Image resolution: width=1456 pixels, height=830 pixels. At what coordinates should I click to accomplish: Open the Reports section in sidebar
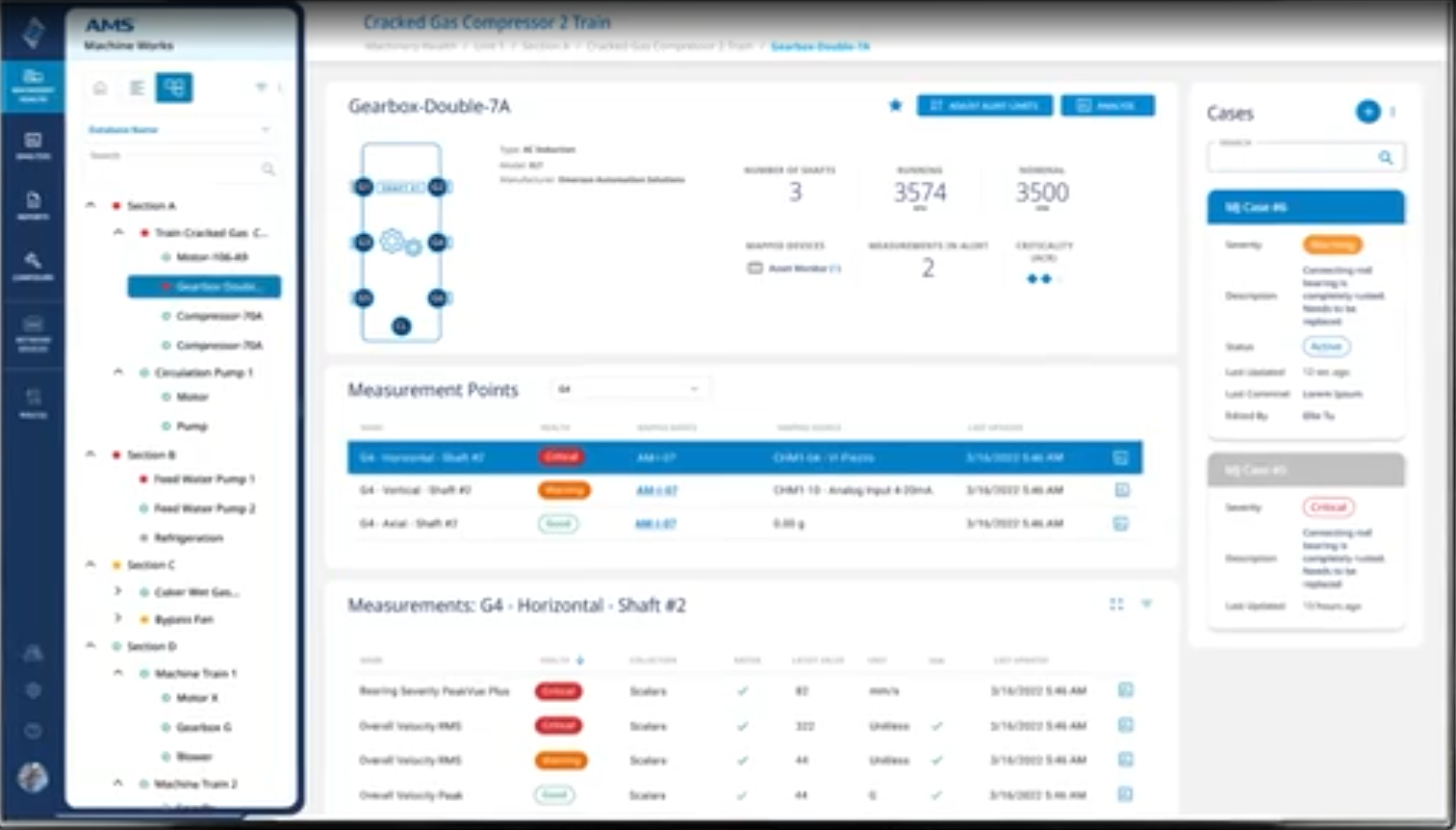(x=33, y=205)
